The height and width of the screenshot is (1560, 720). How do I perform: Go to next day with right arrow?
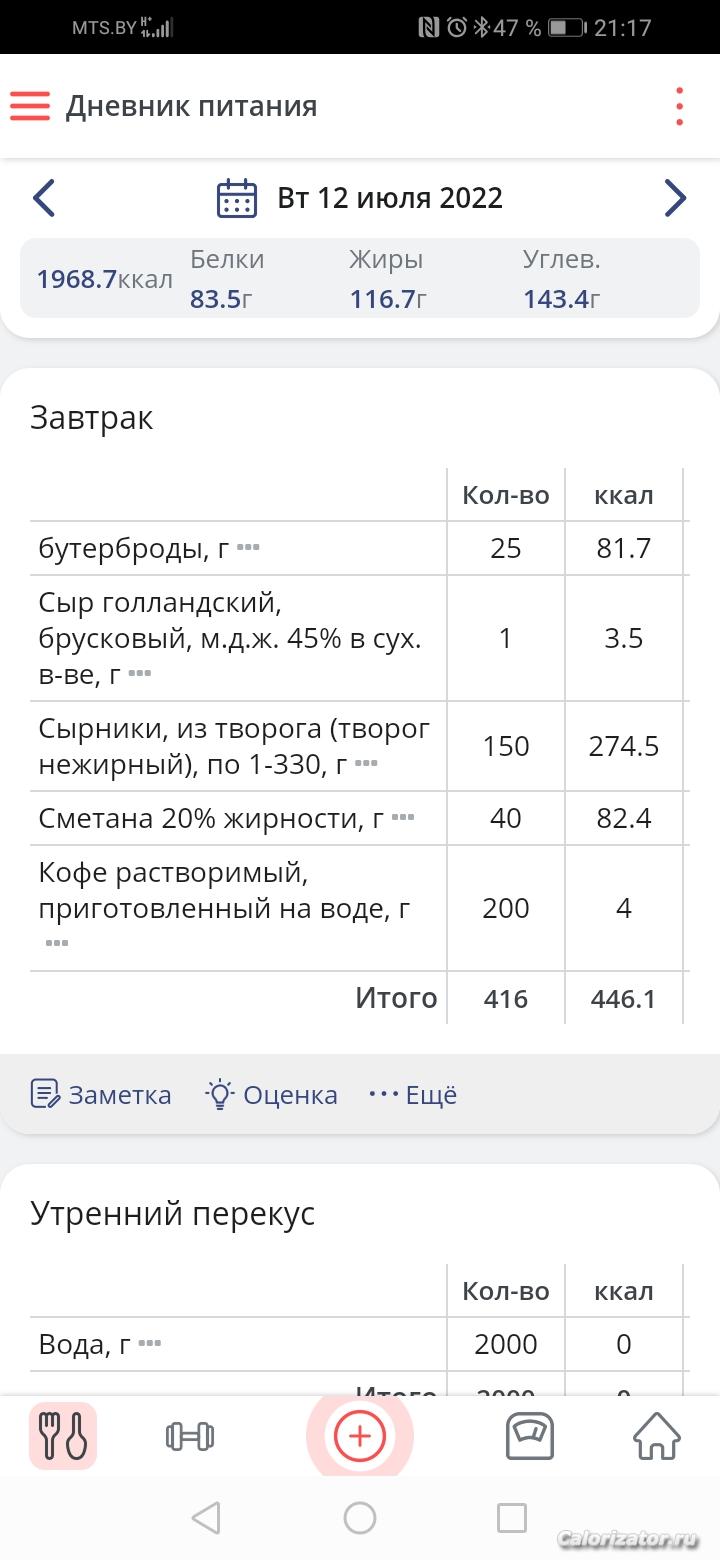[x=676, y=198]
